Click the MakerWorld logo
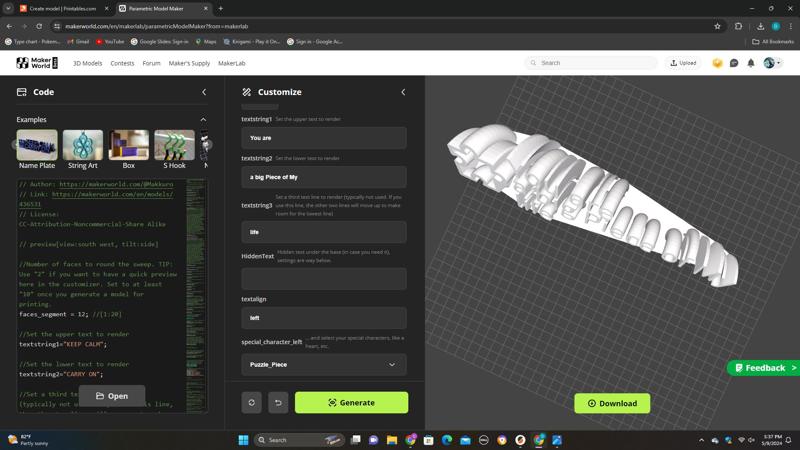Image resolution: width=800 pixels, height=450 pixels. [x=37, y=63]
